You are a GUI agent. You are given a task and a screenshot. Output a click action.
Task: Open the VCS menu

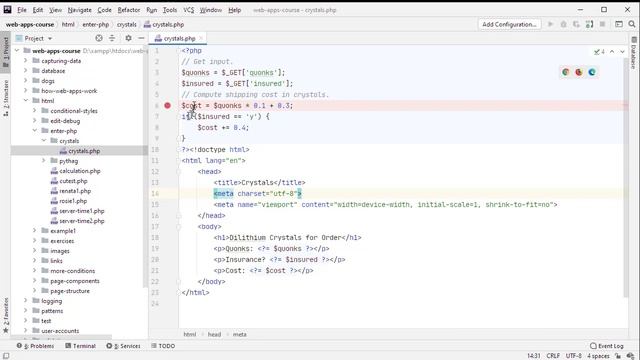click(x=189, y=10)
